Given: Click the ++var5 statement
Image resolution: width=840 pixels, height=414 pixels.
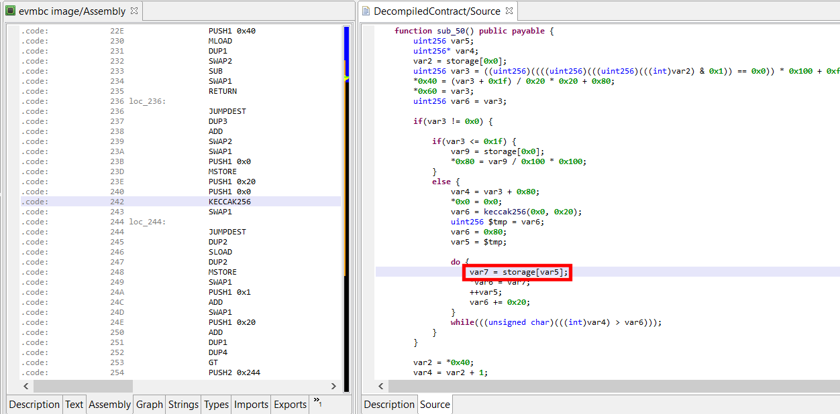Looking at the screenshot, I should click(x=486, y=292).
